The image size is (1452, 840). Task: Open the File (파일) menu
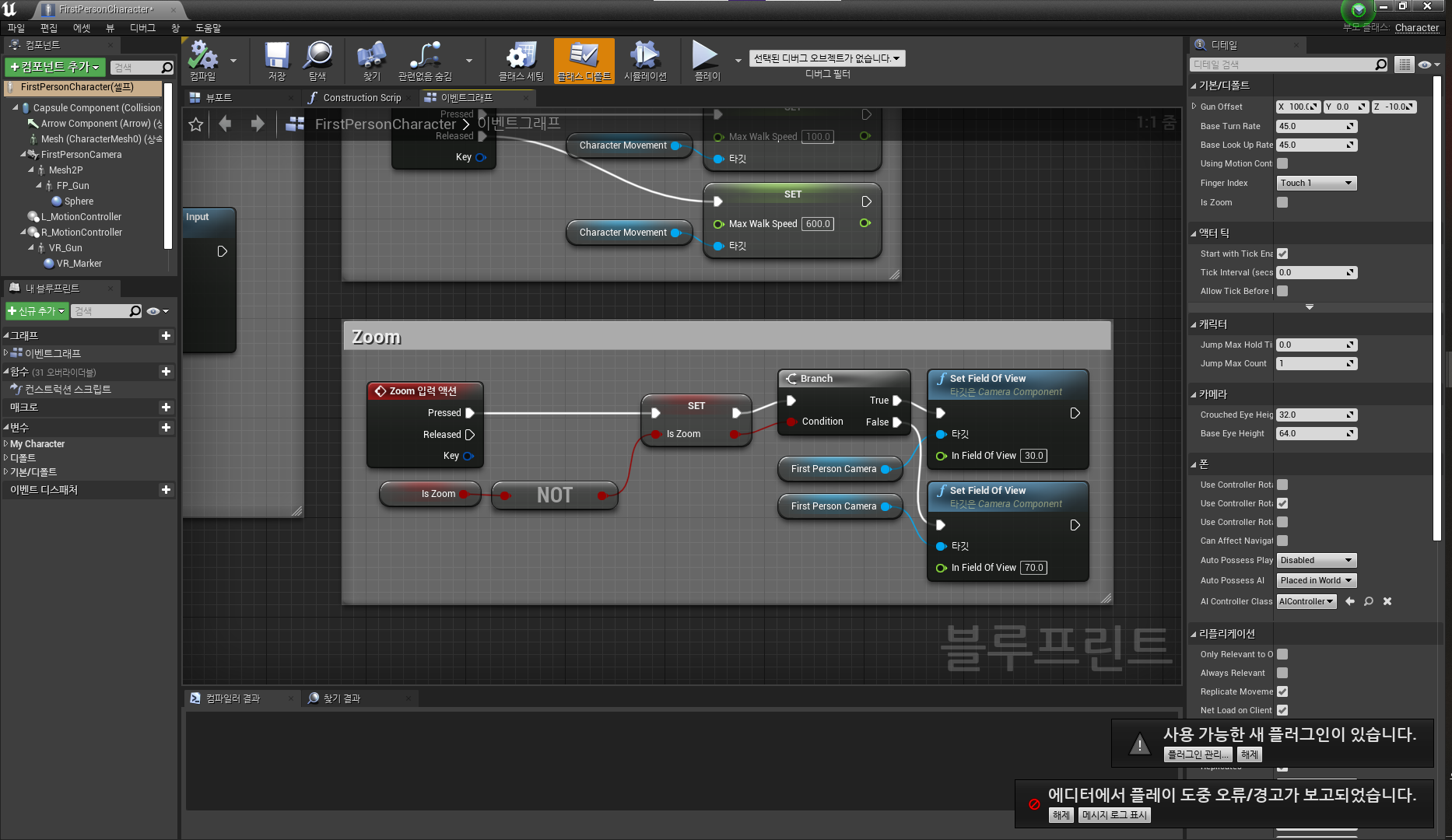coord(16,28)
